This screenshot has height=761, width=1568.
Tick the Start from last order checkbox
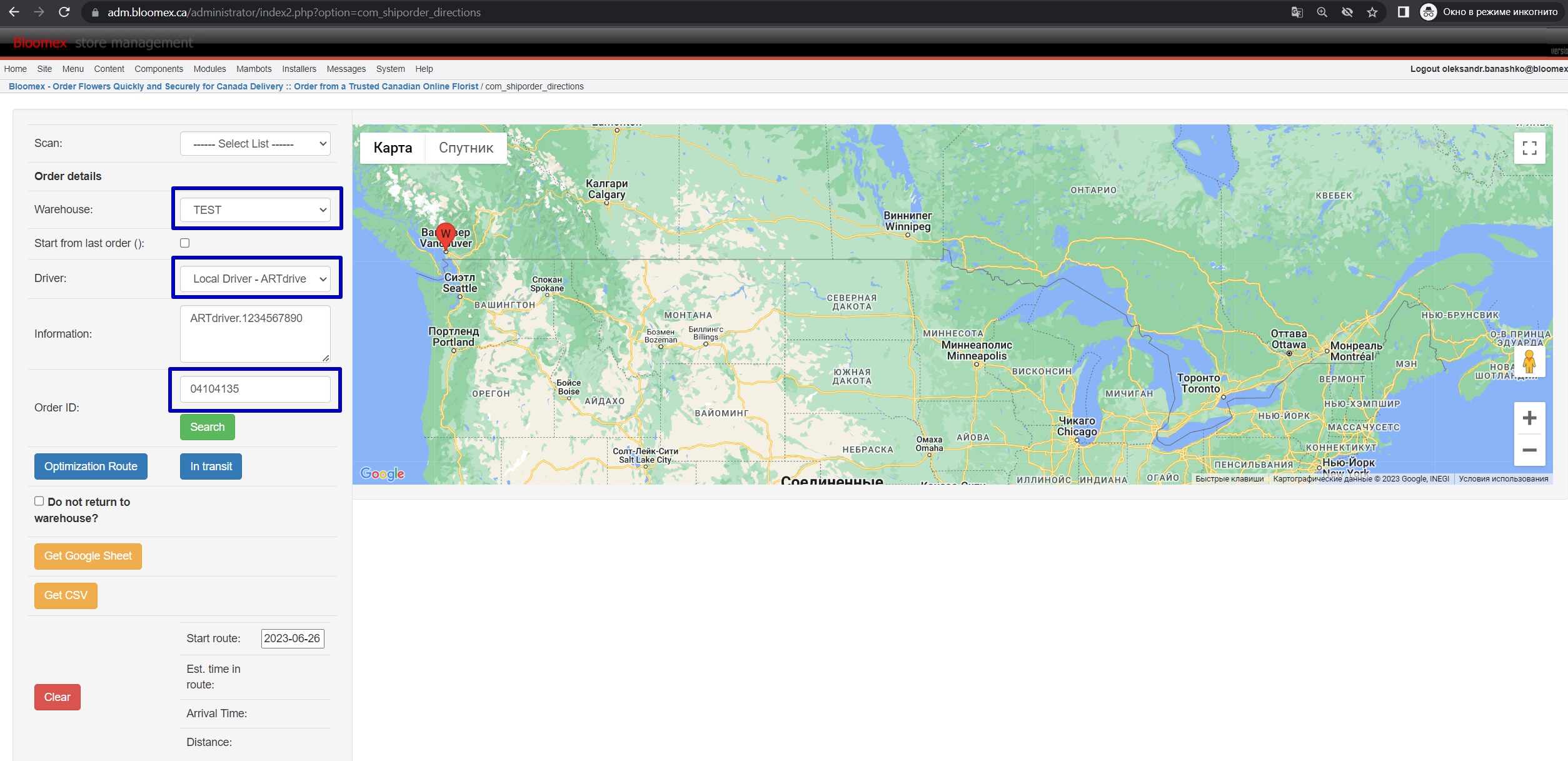184,243
